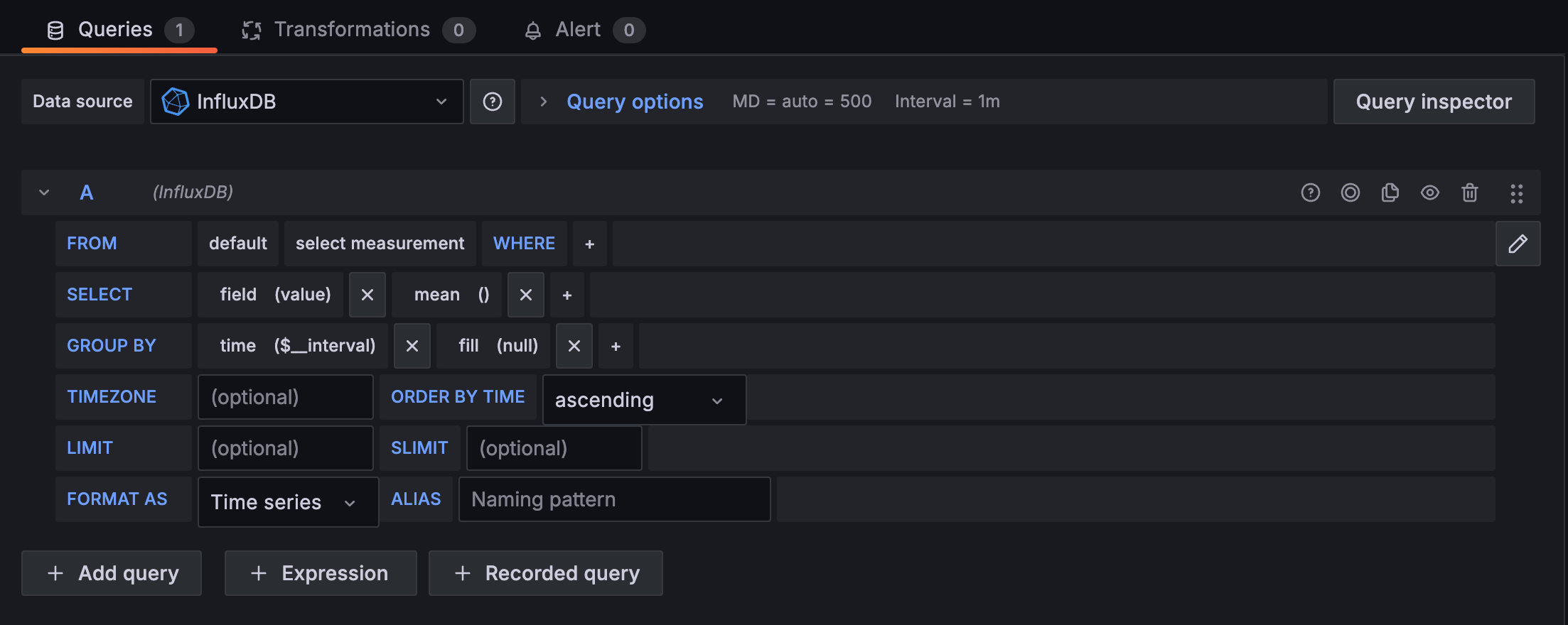Delete query A with trash icon
The image size is (1568, 625).
(x=1469, y=192)
